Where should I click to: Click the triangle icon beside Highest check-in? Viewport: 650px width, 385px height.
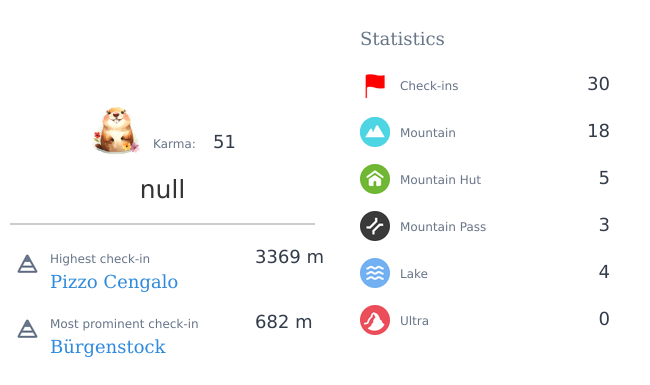click(27, 264)
